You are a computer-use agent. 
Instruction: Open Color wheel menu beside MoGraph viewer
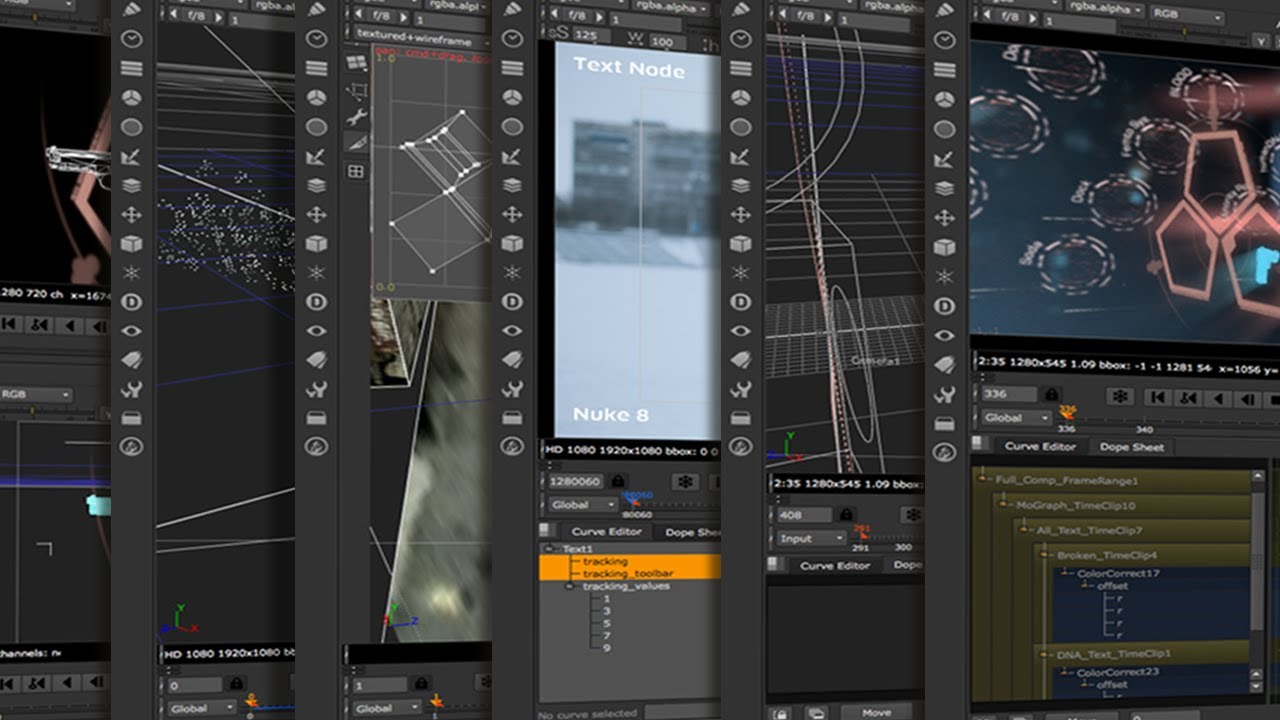click(944, 98)
